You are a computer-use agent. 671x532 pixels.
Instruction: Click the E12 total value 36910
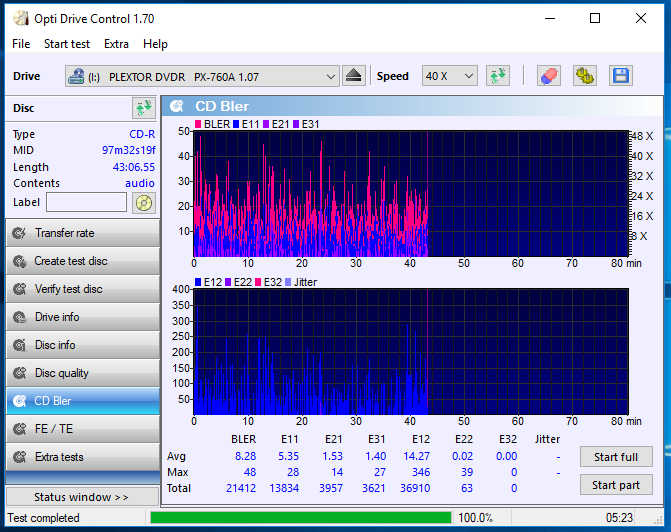tap(415, 488)
